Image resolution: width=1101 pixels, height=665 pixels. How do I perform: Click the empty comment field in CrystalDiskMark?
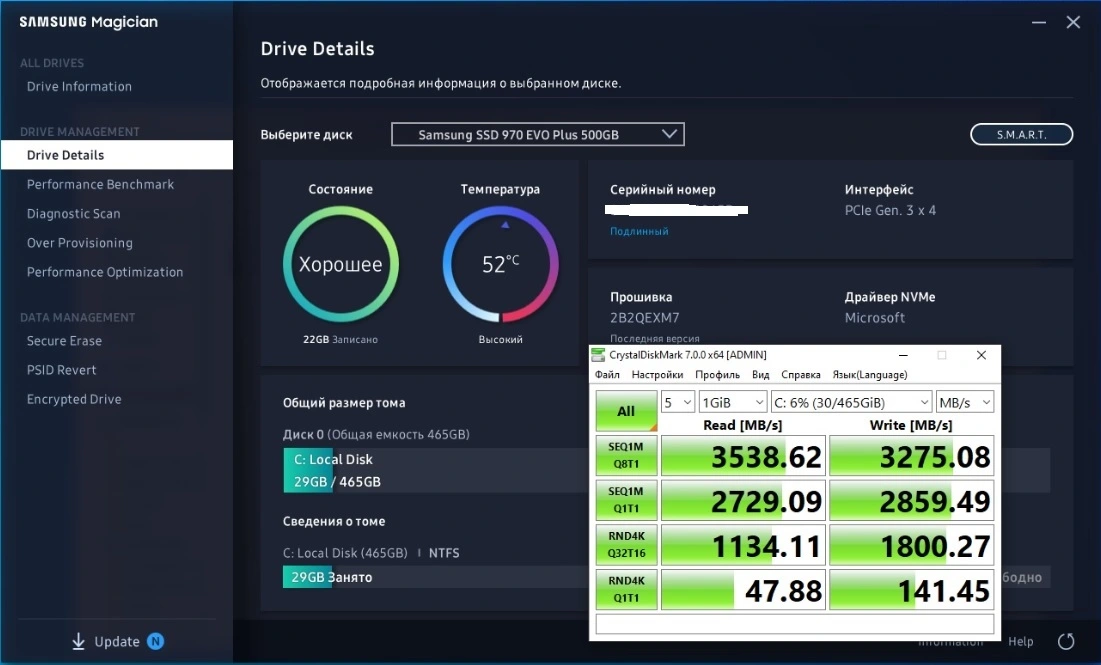[x=795, y=624]
